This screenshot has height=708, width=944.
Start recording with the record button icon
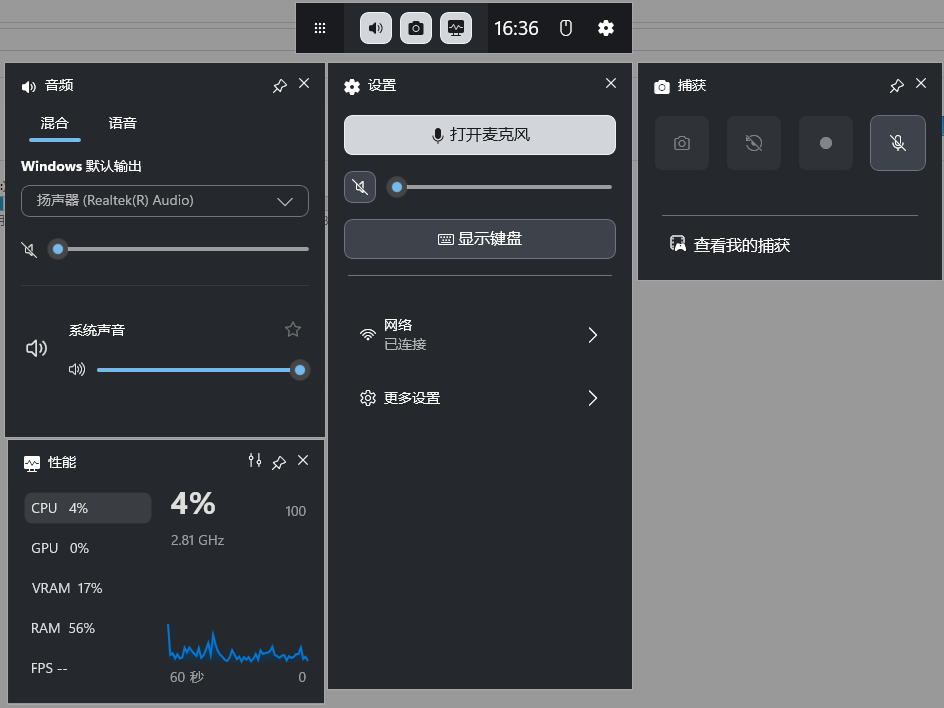pos(825,143)
